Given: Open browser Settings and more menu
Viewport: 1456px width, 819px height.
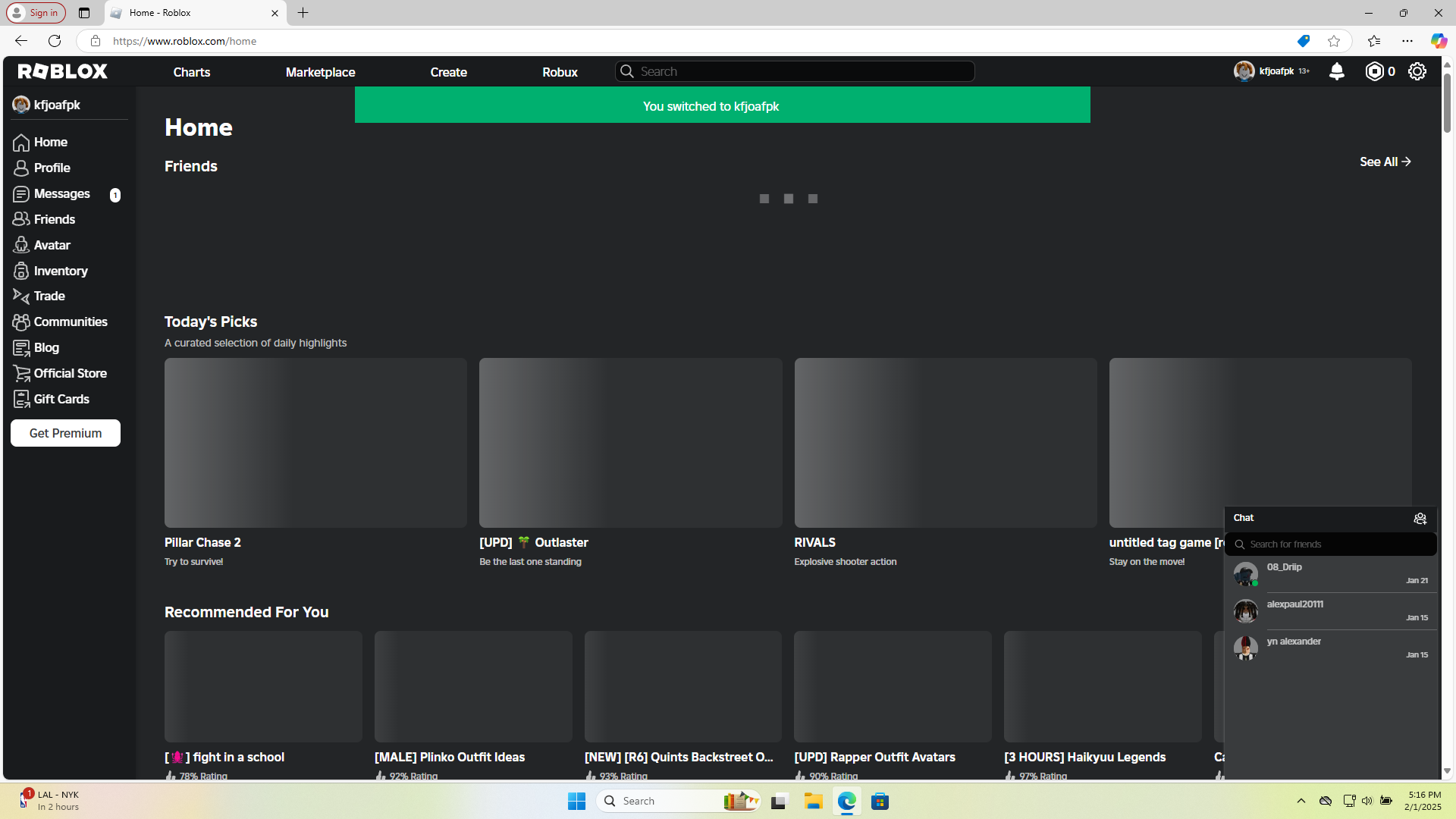Looking at the screenshot, I should coord(1407,41).
